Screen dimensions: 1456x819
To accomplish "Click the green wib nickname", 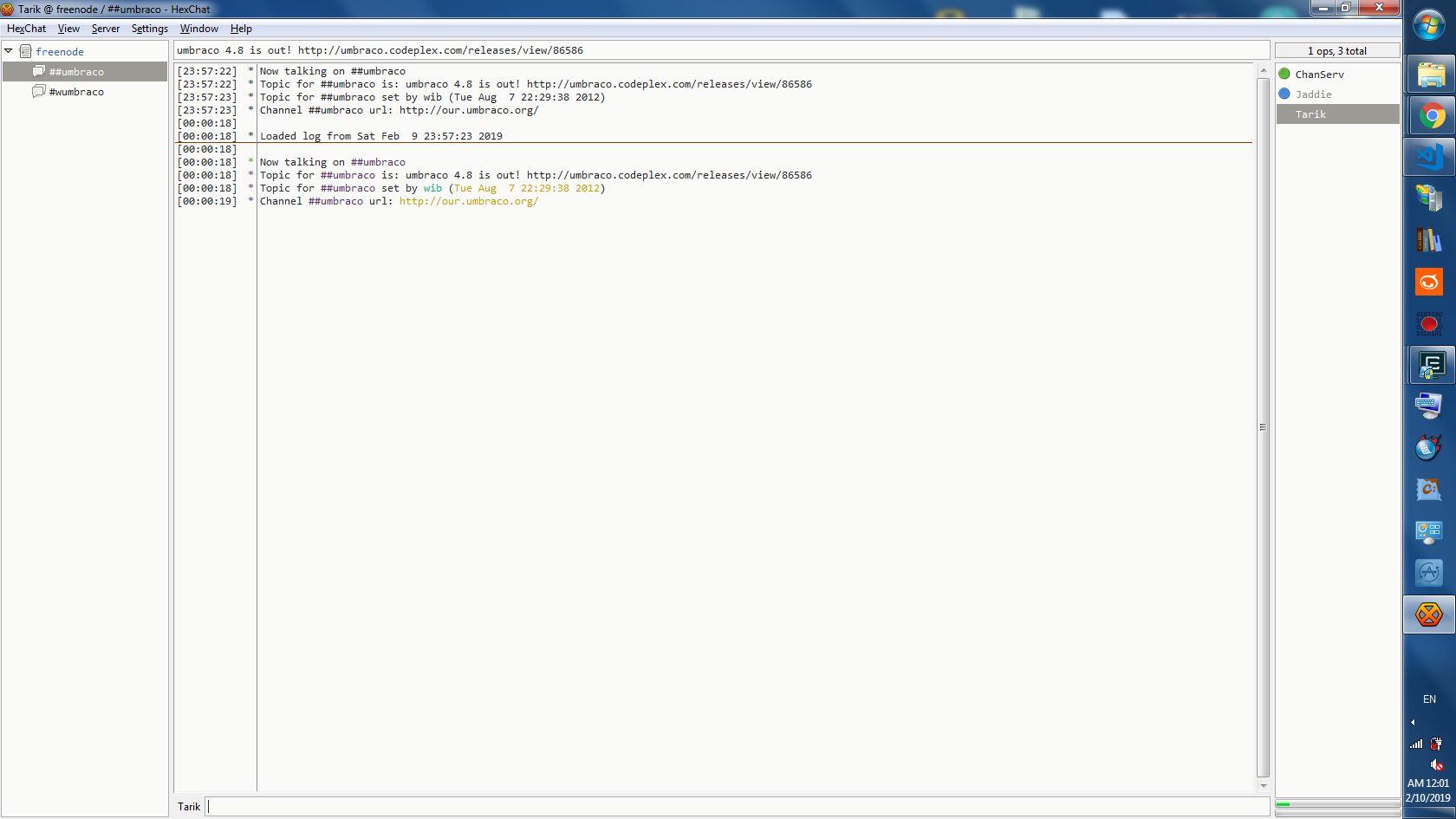I will click(432, 188).
